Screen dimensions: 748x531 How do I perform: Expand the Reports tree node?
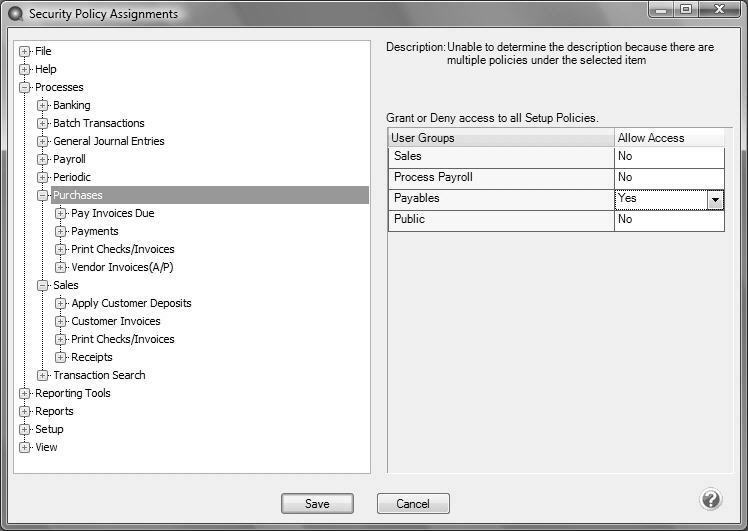click(x=25, y=412)
